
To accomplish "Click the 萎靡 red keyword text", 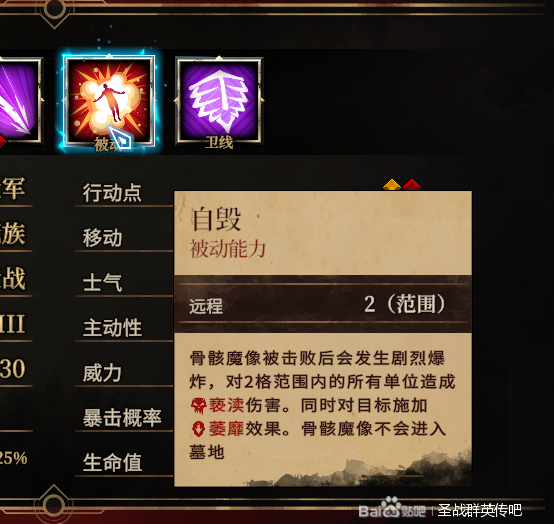I will (x=226, y=429).
